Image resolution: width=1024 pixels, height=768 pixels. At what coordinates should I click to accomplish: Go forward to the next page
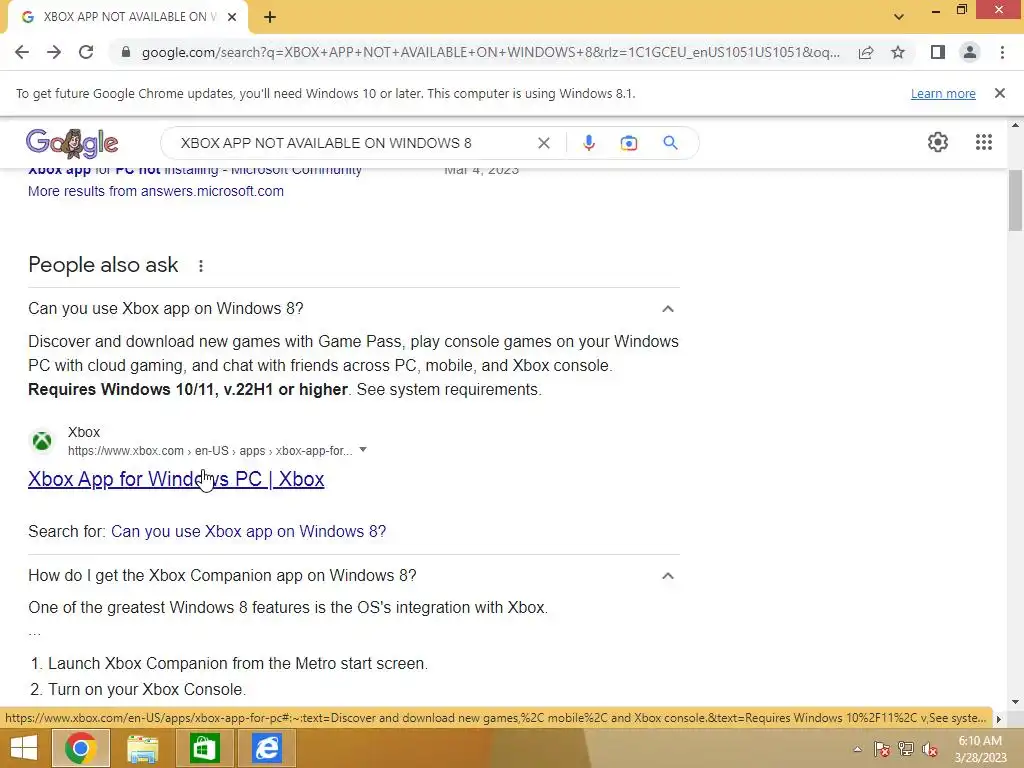point(54,52)
